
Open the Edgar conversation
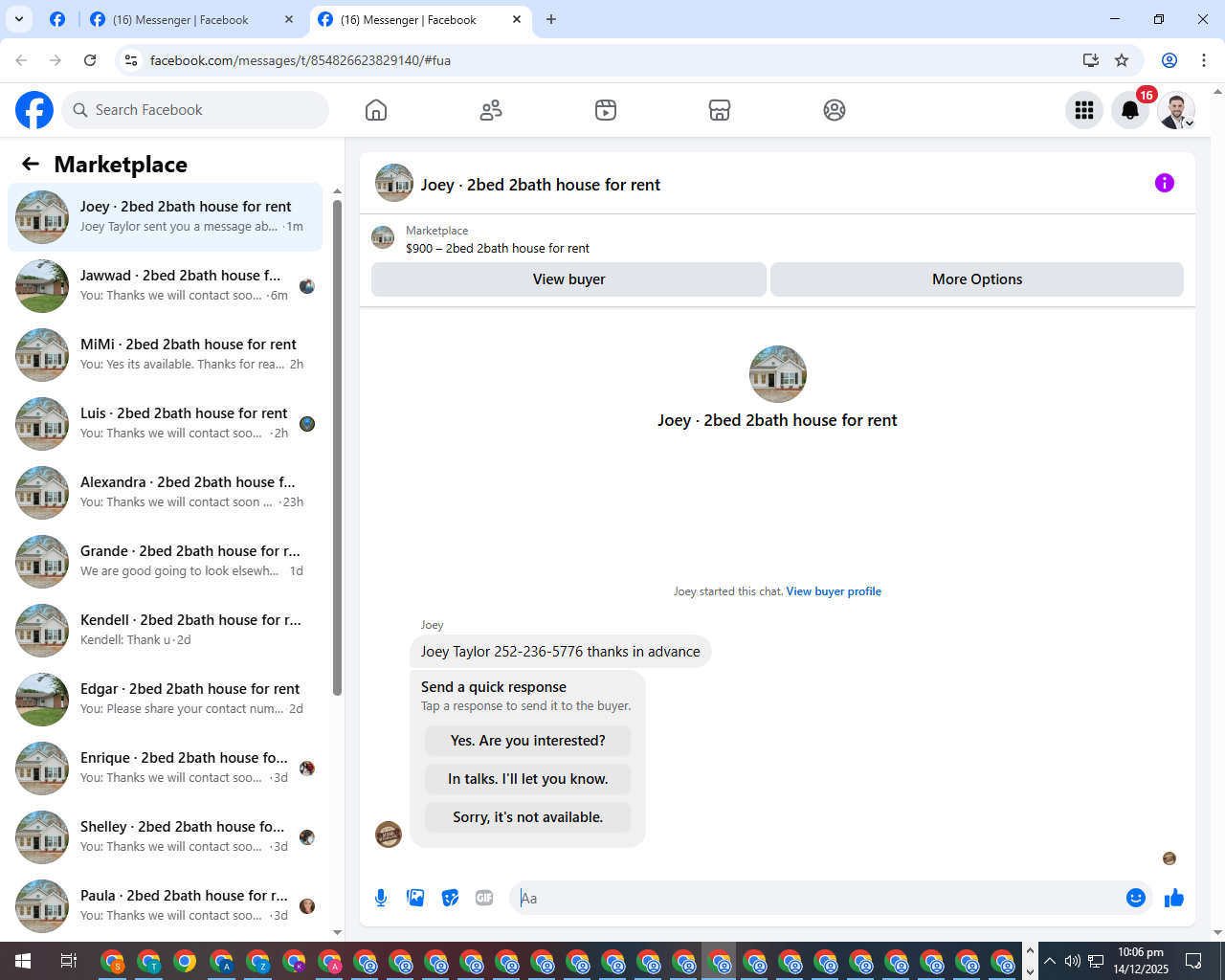(x=166, y=700)
